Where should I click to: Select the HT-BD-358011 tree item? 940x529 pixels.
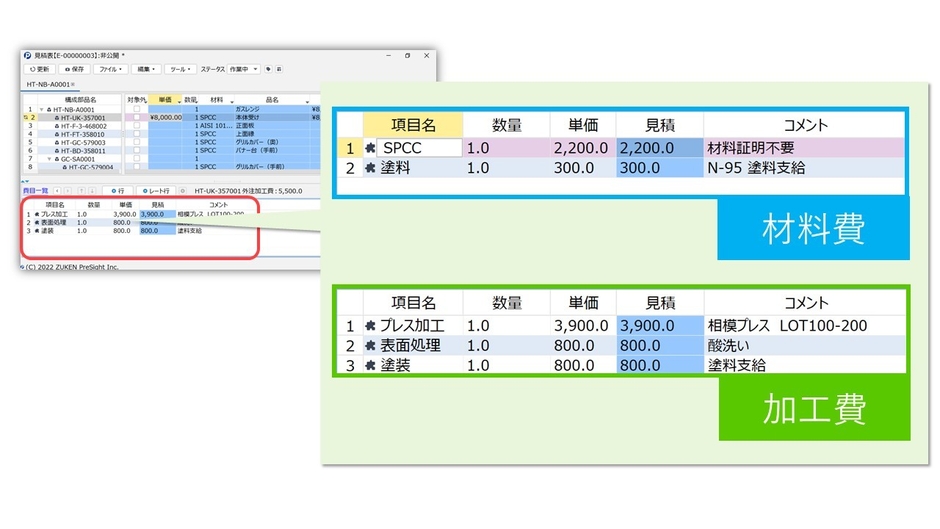click(84, 151)
